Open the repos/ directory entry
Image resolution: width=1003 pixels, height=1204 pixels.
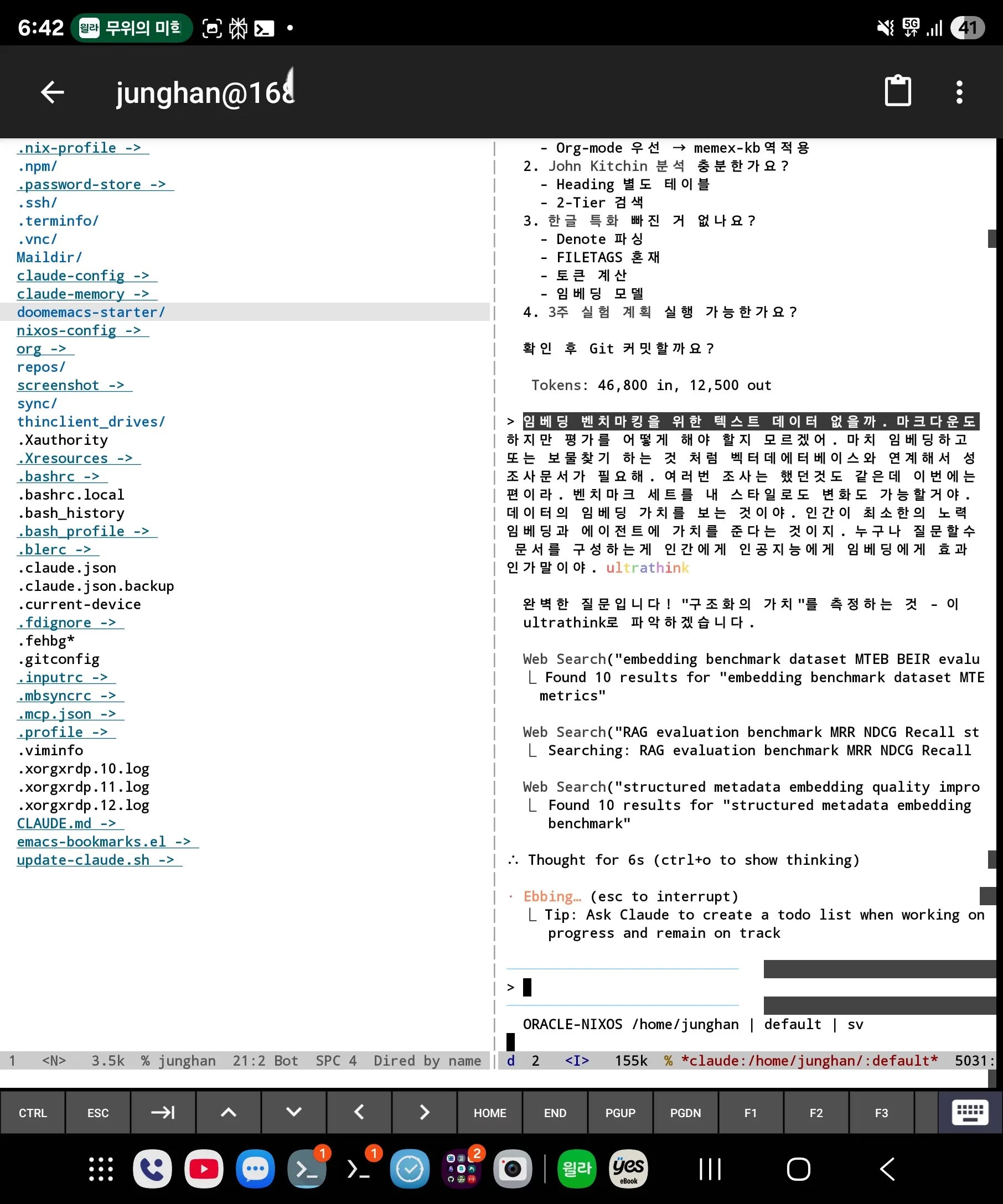click(42, 367)
